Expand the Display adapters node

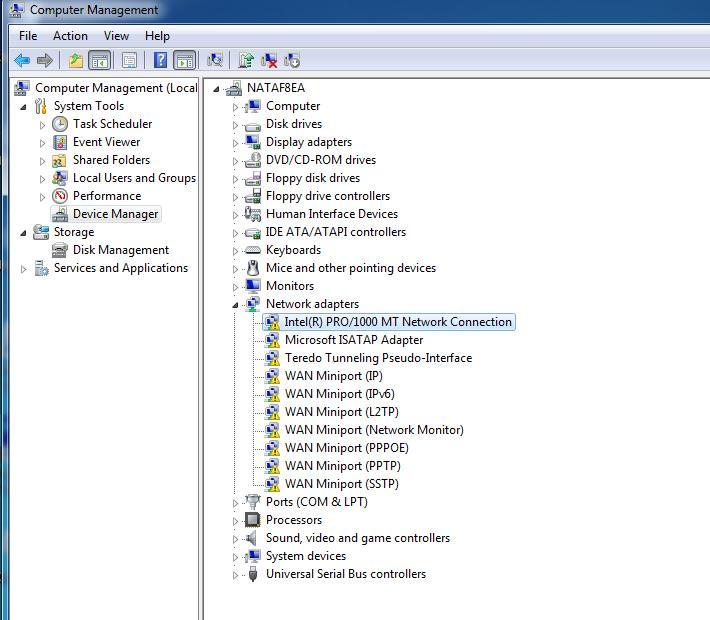(x=235, y=143)
